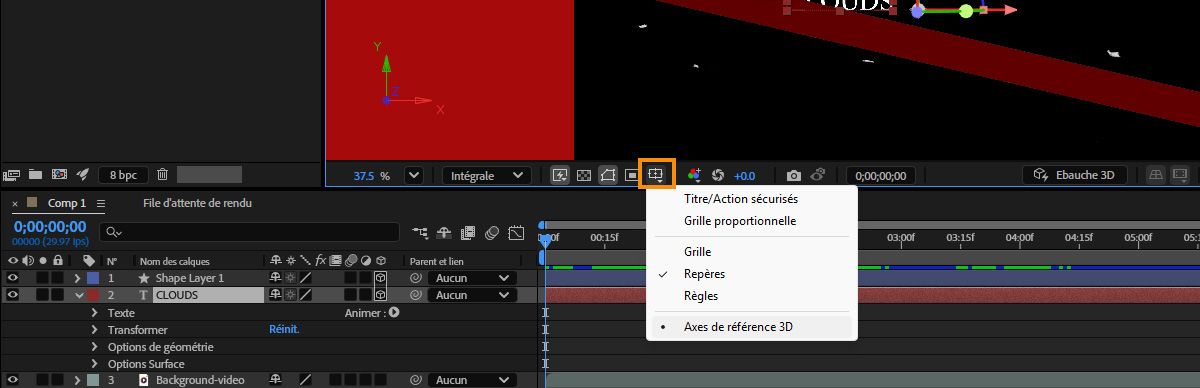The width and height of the screenshot is (1200, 388).
Task: Take a snapshot with the camera icon
Action: point(793,175)
